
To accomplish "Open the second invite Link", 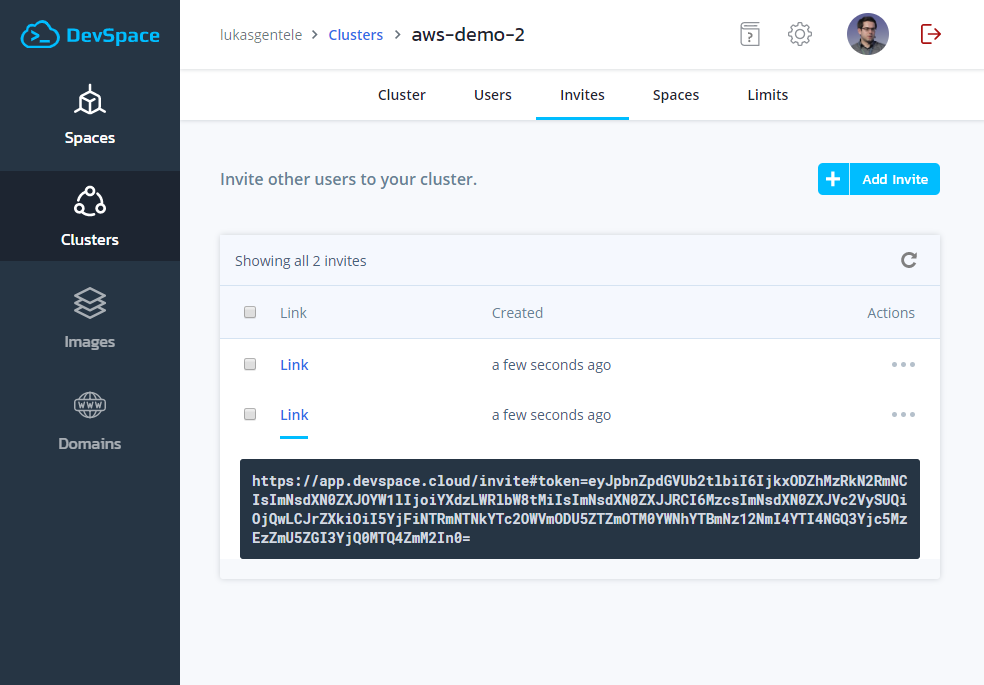I will (x=294, y=415).
